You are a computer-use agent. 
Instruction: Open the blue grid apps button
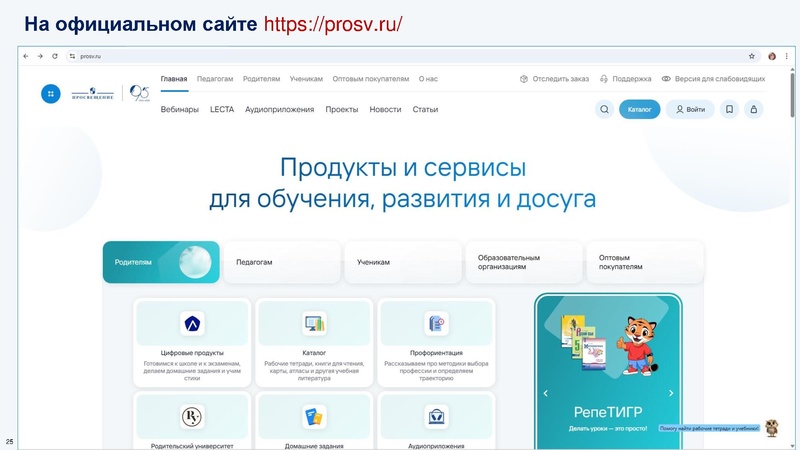[x=51, y=93]
